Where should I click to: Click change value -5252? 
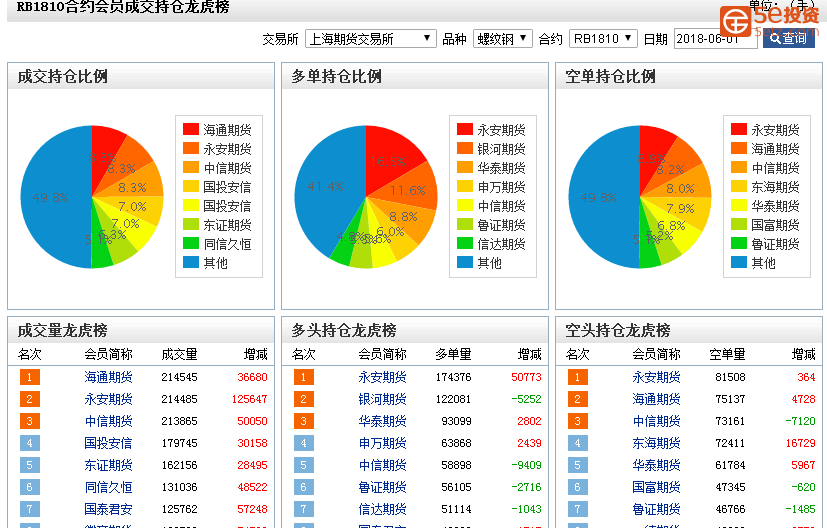(526, 399)
